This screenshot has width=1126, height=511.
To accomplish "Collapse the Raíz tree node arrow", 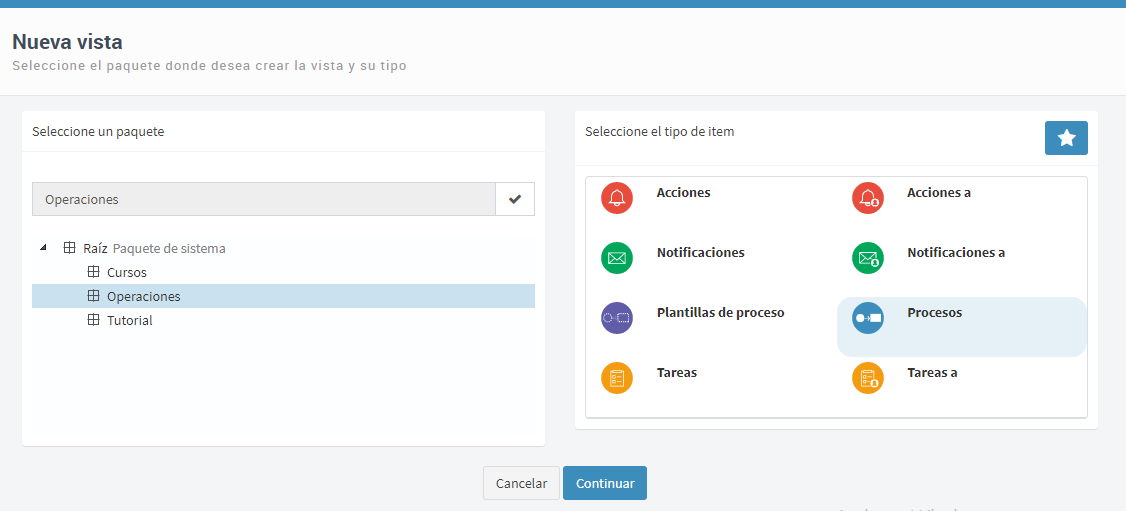I will [x=43, y=248].
